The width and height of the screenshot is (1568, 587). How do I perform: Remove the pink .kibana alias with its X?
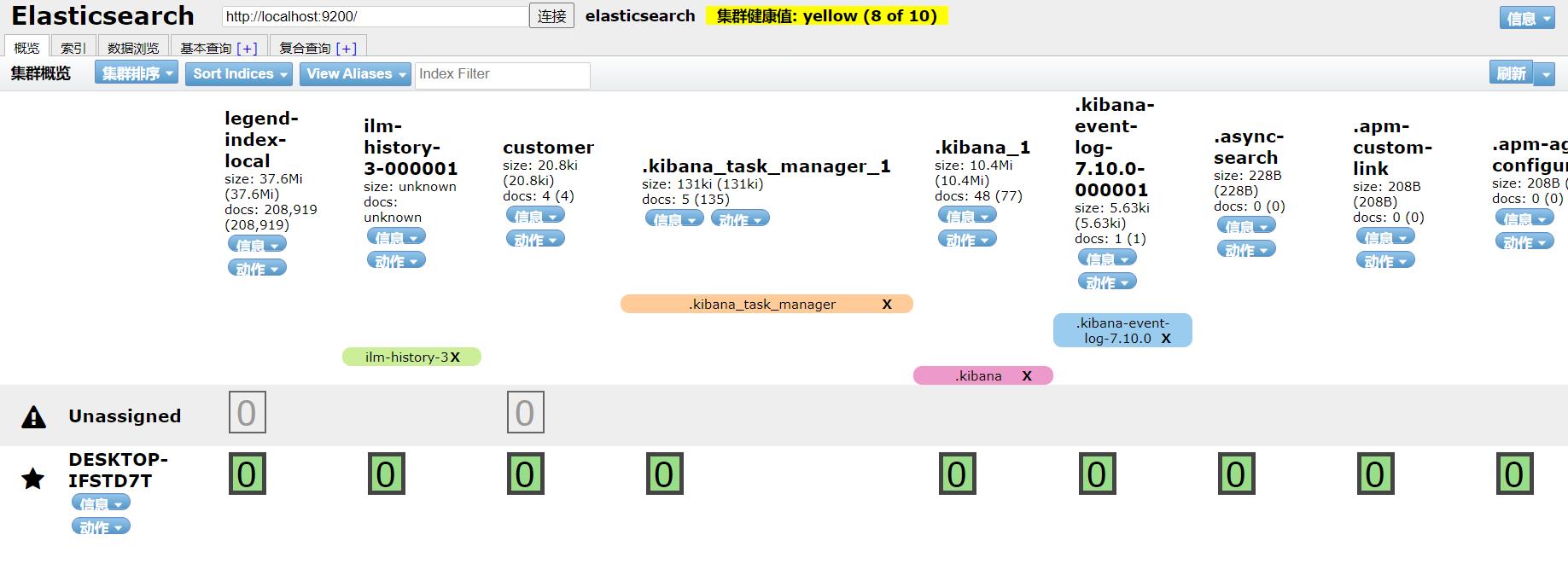pos(1027,376)
